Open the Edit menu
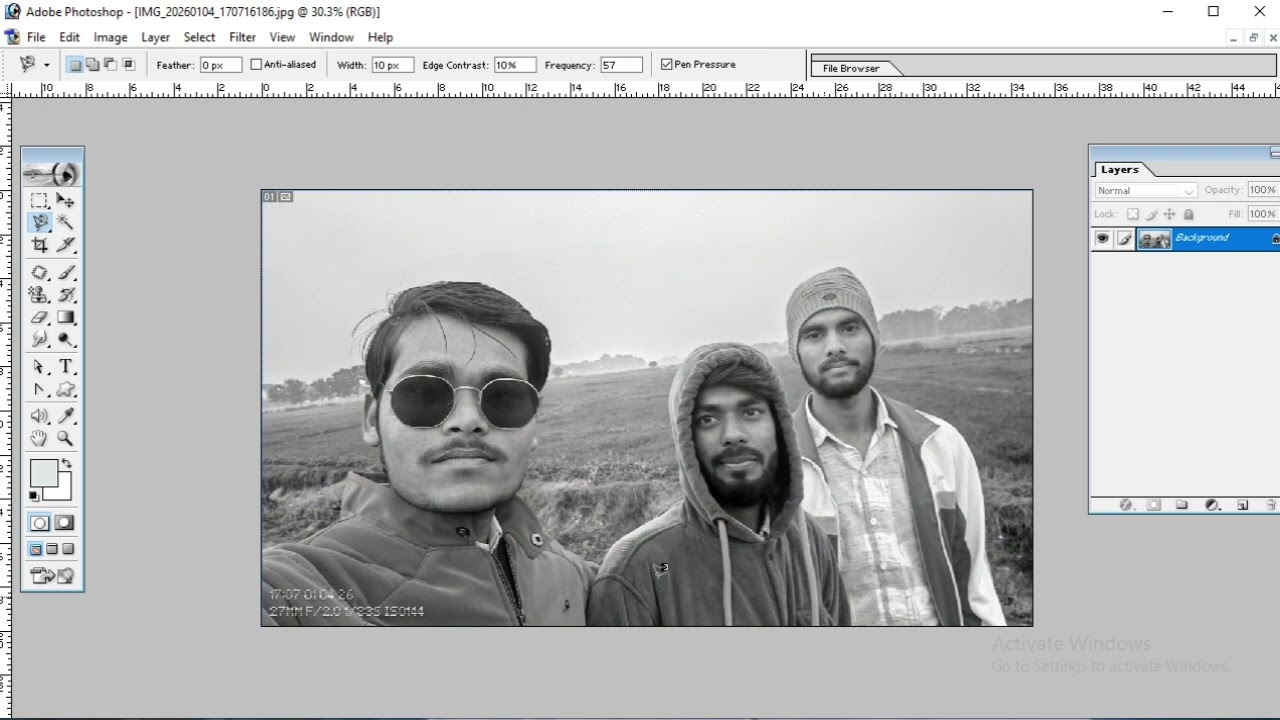This screenshot has width=1280, height=720. [x=69, y=37]
